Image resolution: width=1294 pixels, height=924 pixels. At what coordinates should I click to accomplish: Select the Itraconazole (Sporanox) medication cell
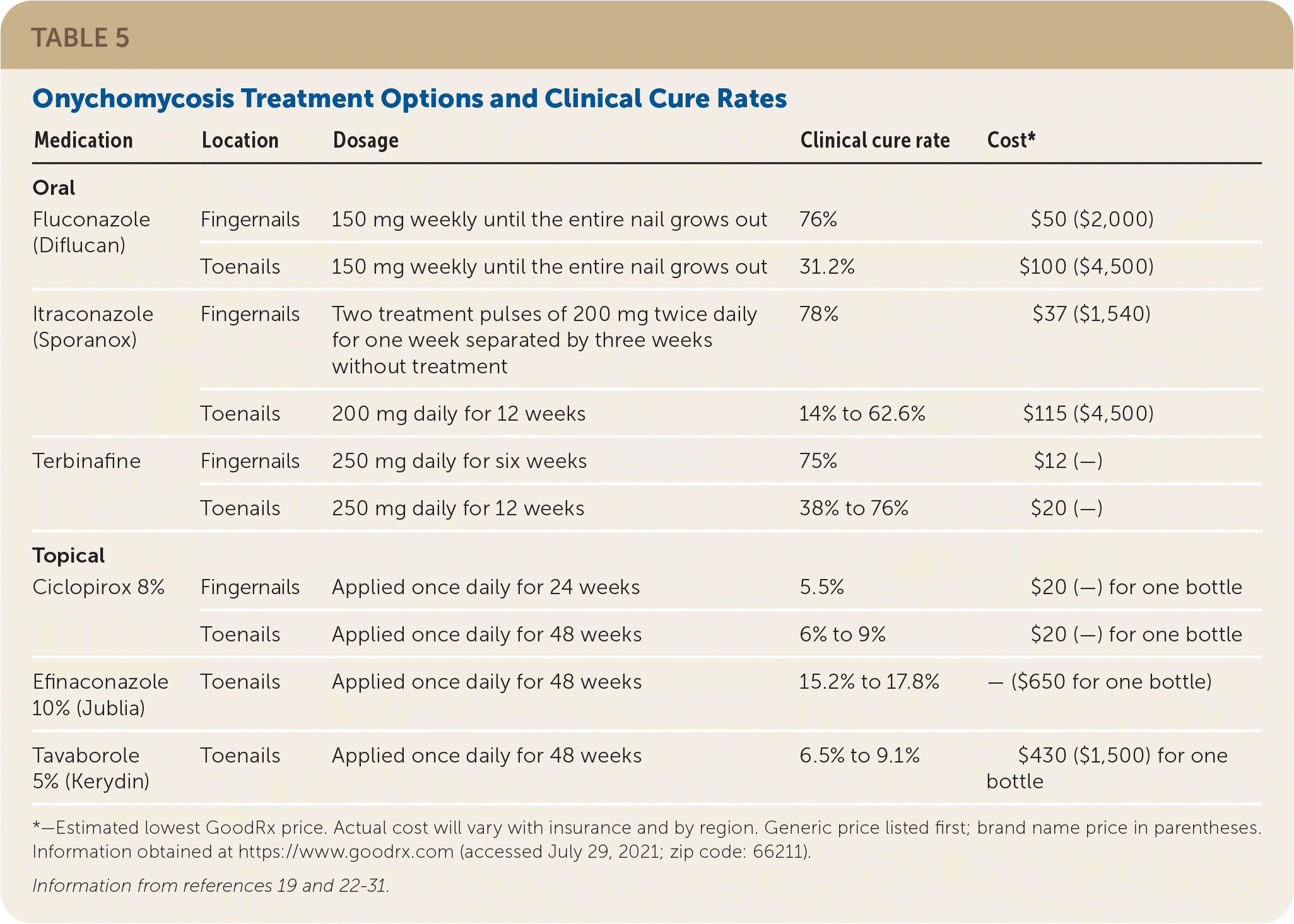click(93, 327)
